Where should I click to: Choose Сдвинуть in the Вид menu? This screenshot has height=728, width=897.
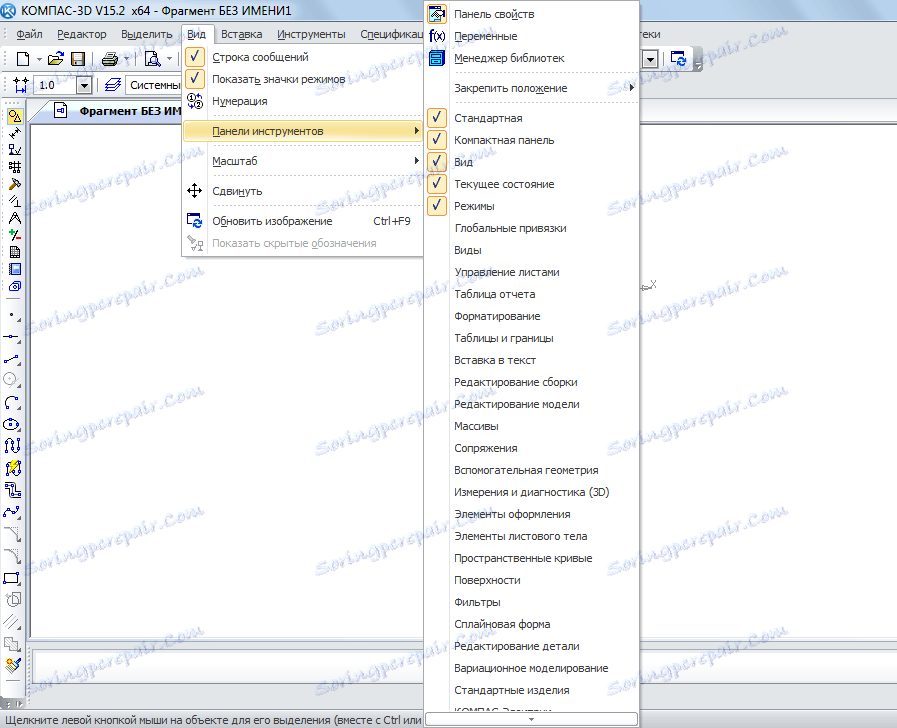303,191
